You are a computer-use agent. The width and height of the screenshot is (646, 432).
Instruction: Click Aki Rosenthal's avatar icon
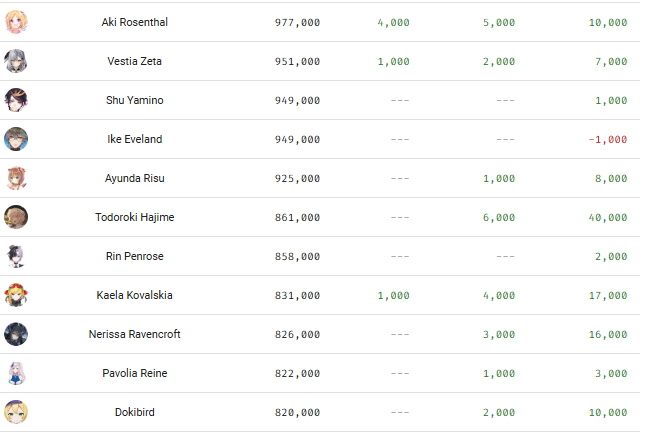pyautogui.click(x=16, y=22)
